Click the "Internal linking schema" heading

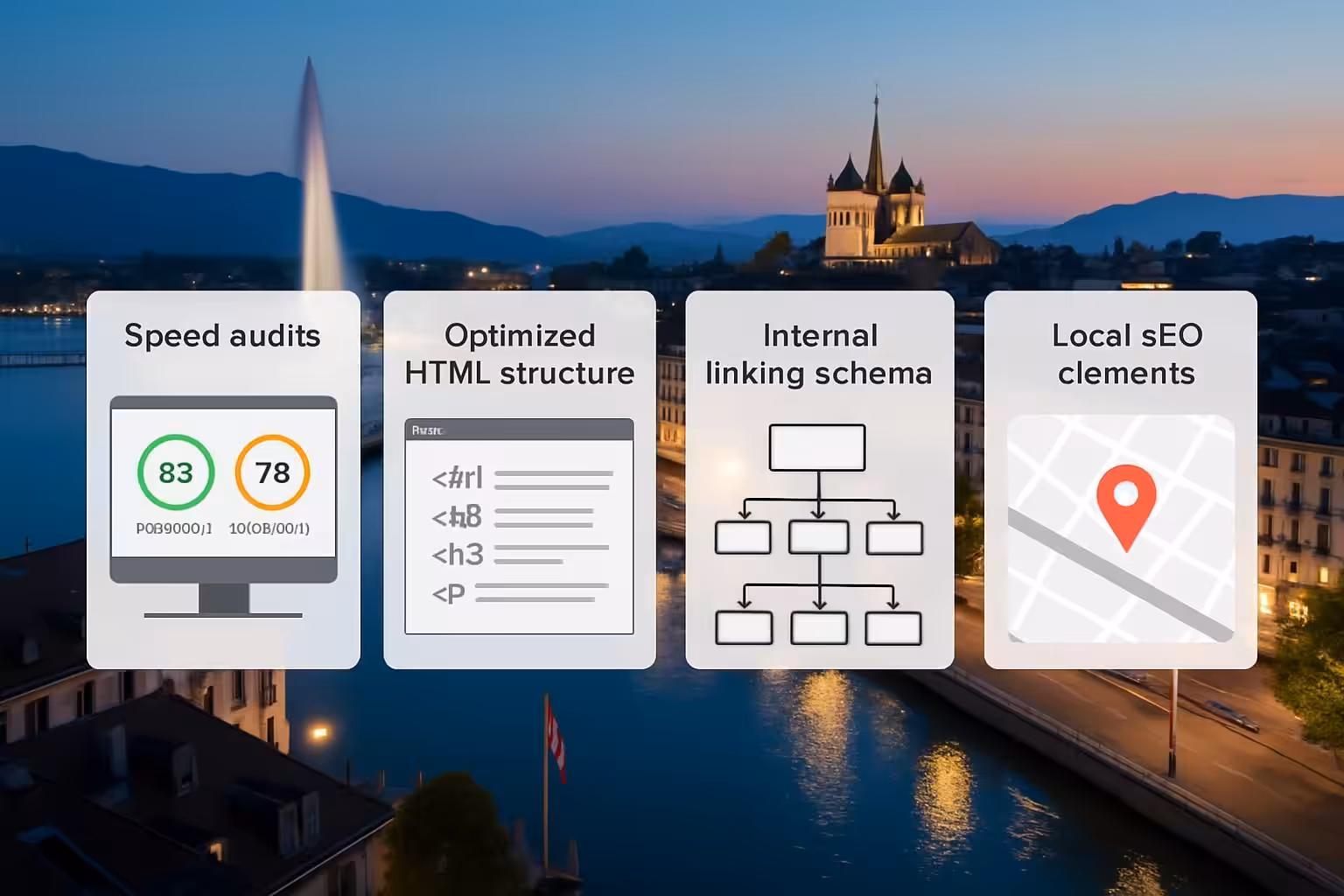(x=819, y=354)
